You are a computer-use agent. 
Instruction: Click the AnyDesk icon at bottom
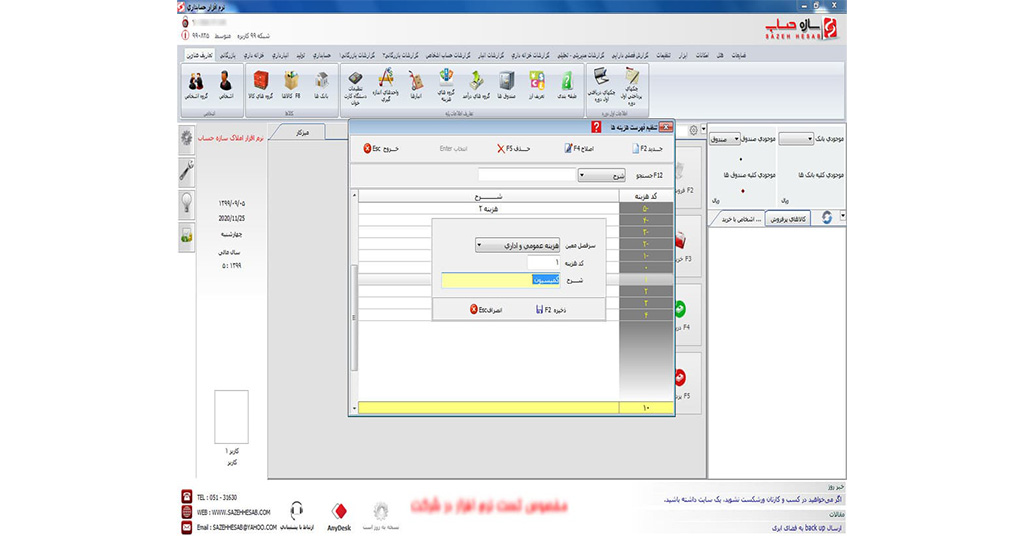pyautogui.click(x=338, y=513)
